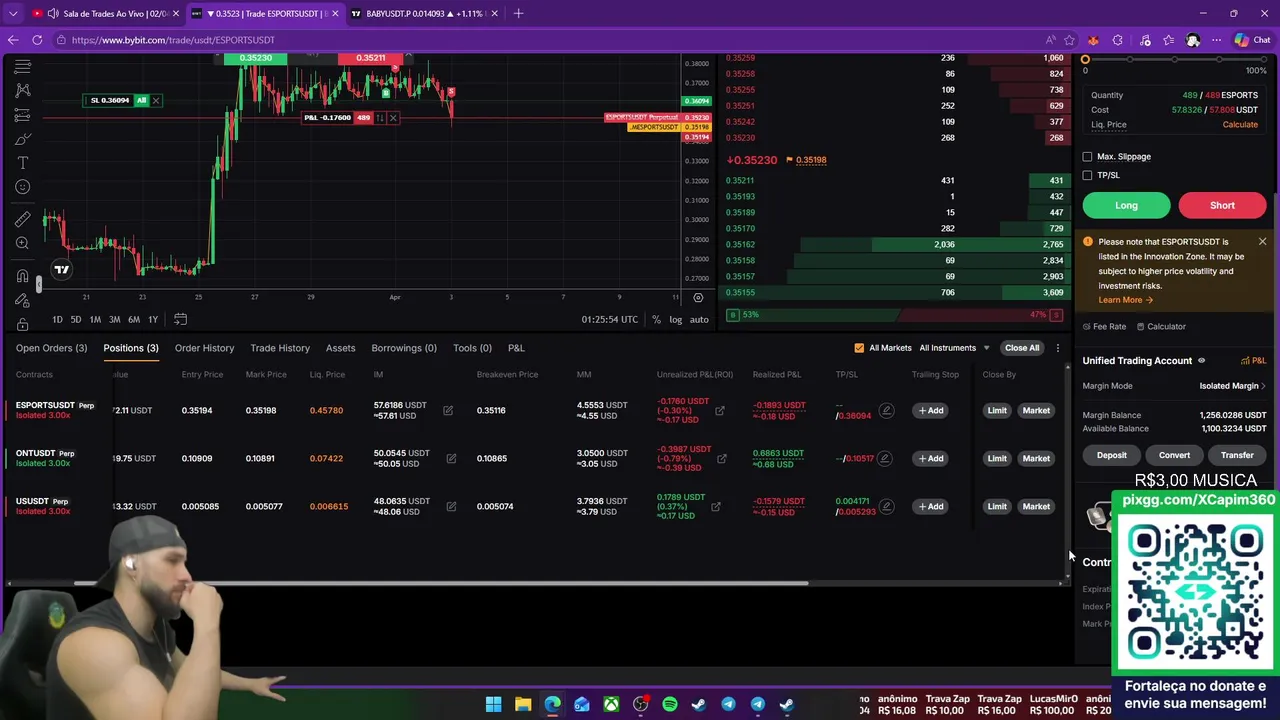1280x720 pixels.
Task: Edit ESPORTSUSDT margin icon
Action: coord(448,410)
